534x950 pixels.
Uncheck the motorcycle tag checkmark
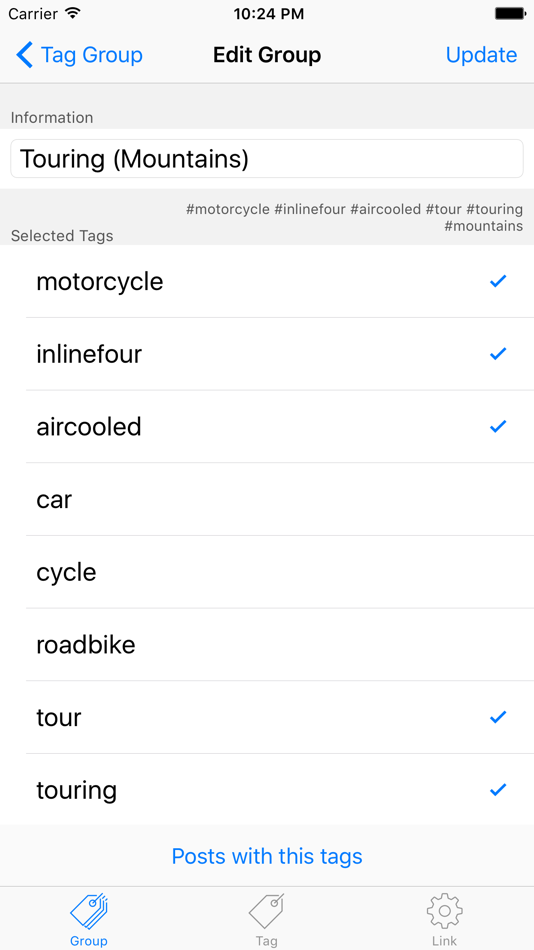[498, 281]
